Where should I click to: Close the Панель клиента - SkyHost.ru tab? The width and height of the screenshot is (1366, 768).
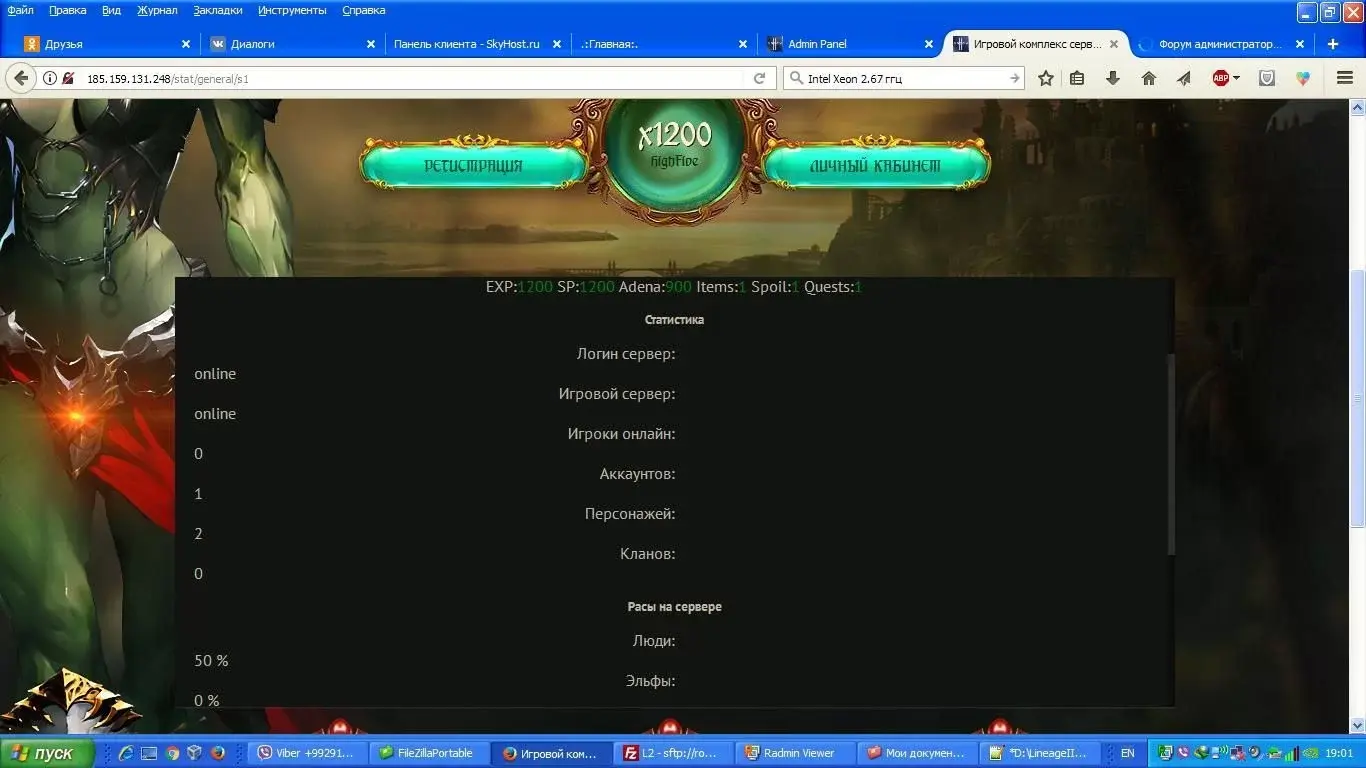[x=557, y=44]
